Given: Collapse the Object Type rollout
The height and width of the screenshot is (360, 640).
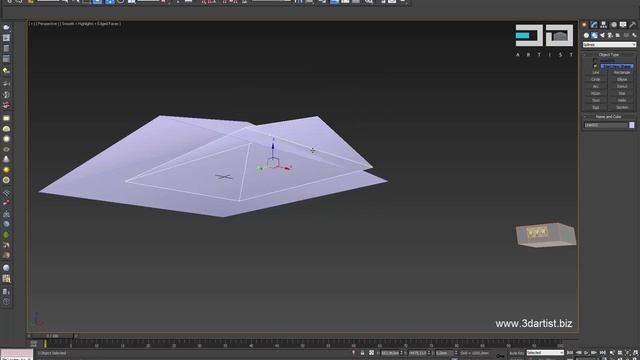Looking at the screenshot, I should [609, 54].
